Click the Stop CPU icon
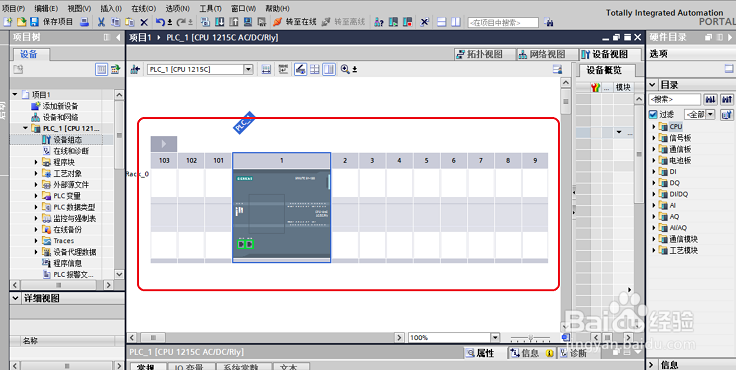Screen dimensions: 736x370 [407, 22]
